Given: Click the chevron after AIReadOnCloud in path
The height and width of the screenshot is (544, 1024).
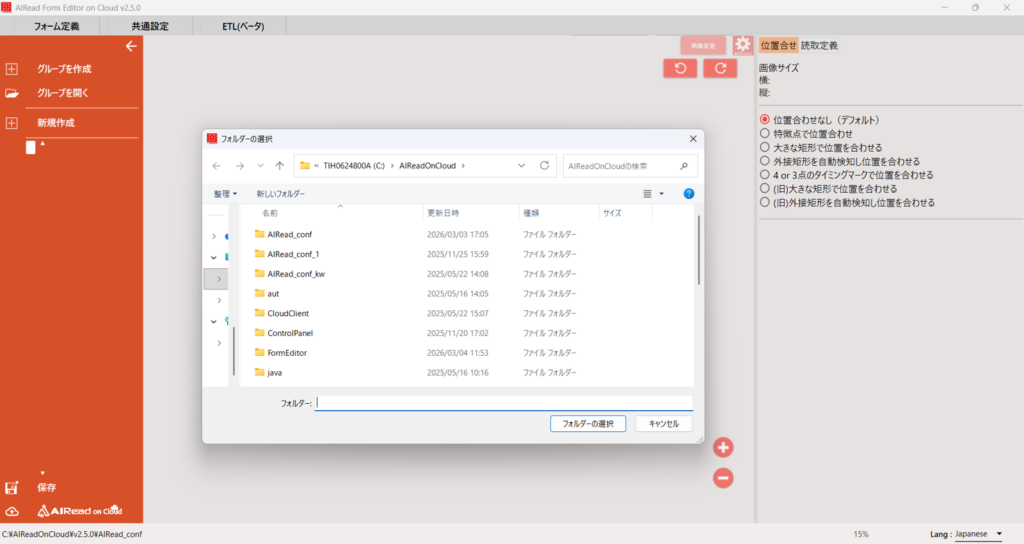Looking at the screenshot, I should pos(463,166).
